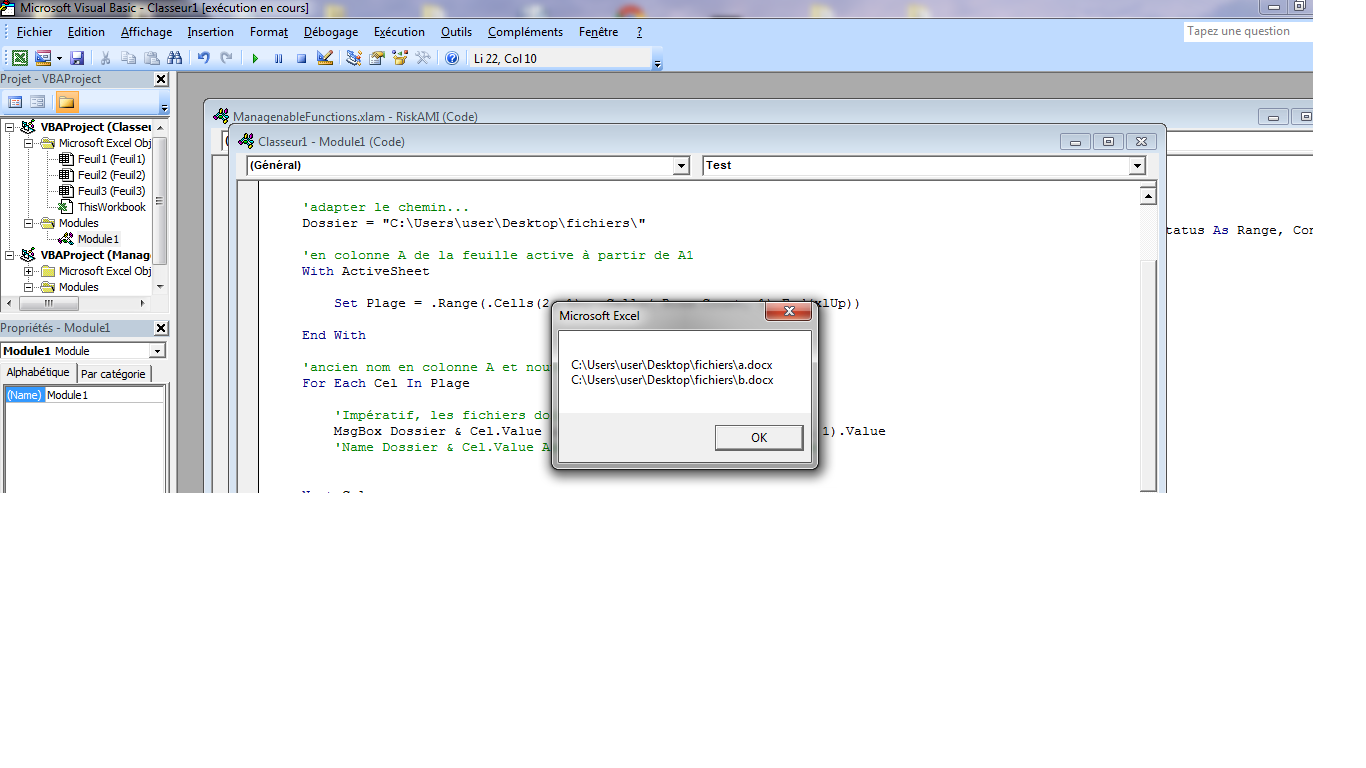The width and height of the screenshot is (1366, 768).
Task: Click in the Tapez une question help box
Action: click(1248, 31)
